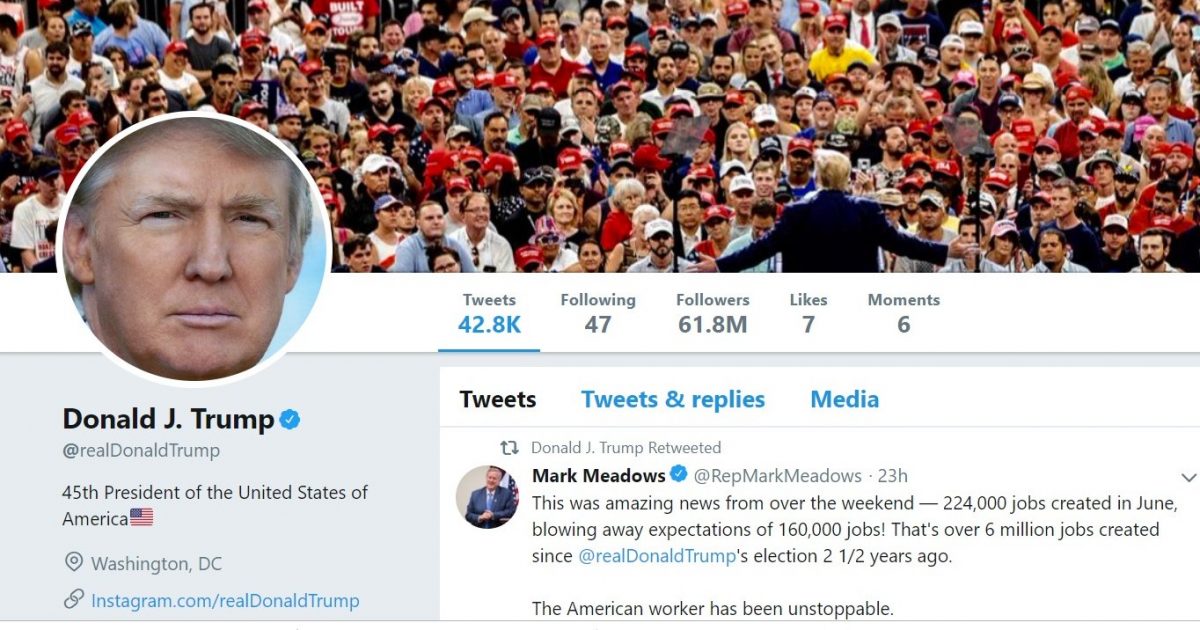Screen dimensions: 1200x630
Task: View the 61.8M Followers list
Action: click(712, 312)
